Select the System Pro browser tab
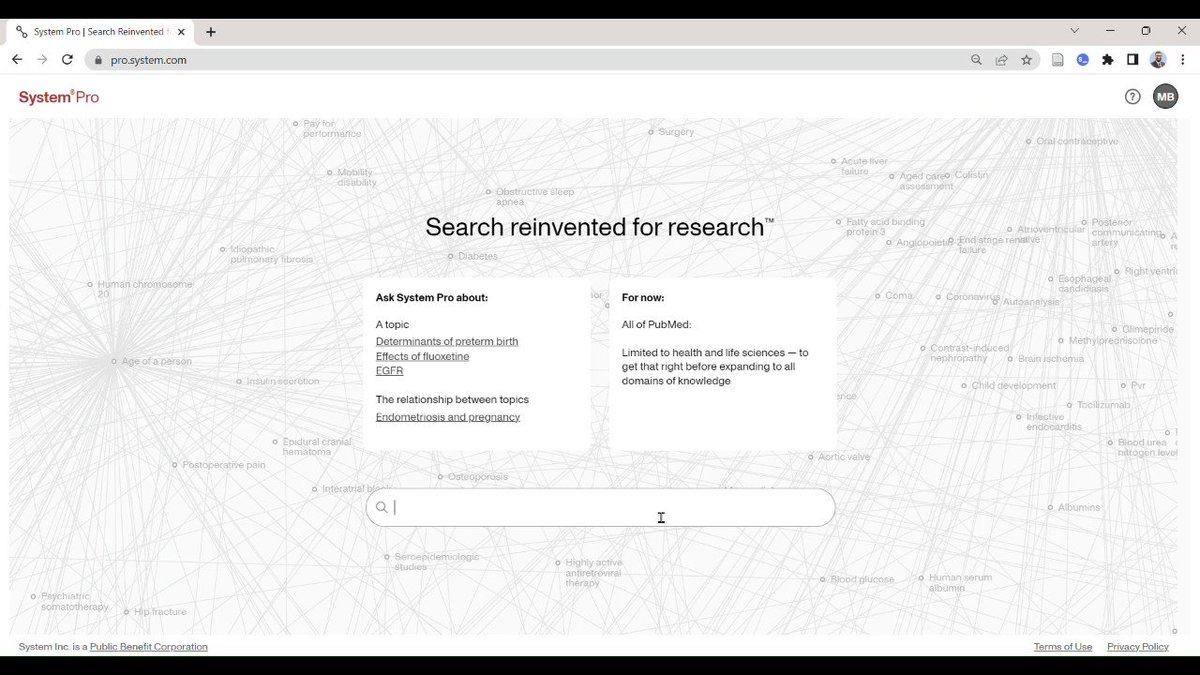Viewport: 1200px width, 675px height. point(100,32)
